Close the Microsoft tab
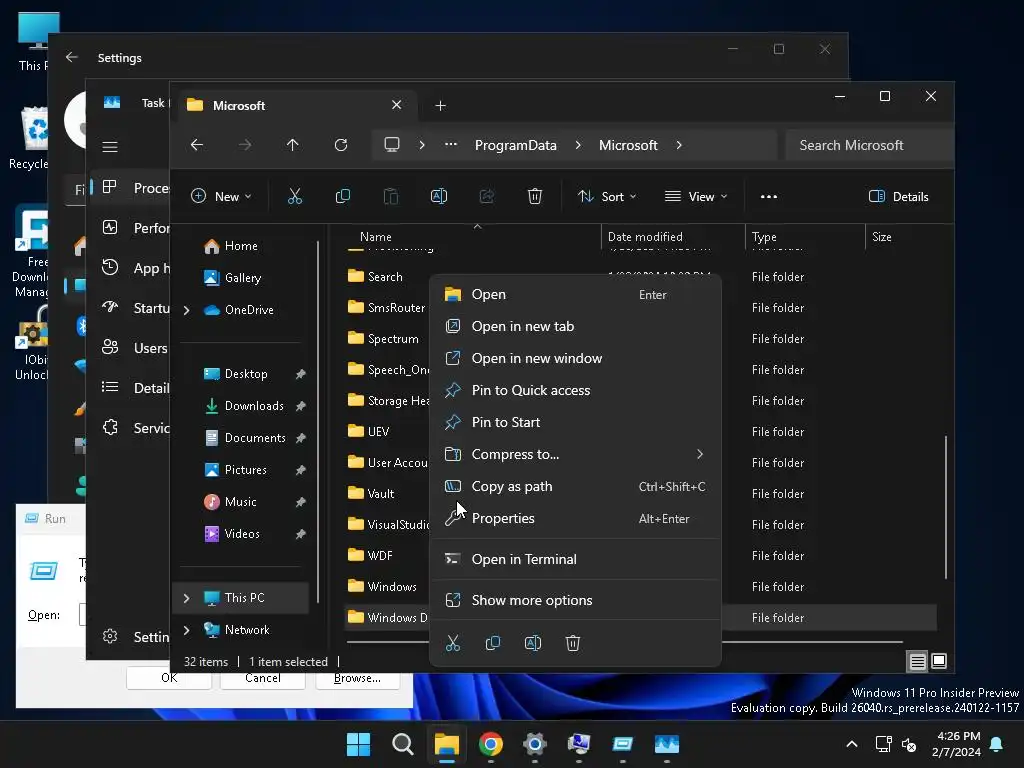The image size is (1024, 768). (x=396, y=105)
